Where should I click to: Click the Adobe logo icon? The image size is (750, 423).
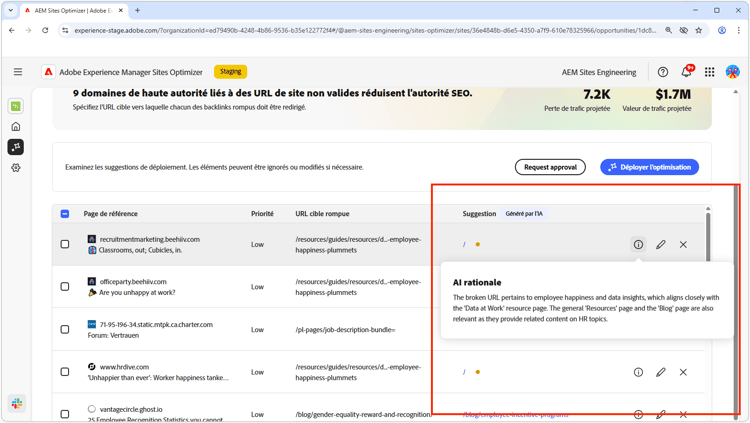pos(48,72)
